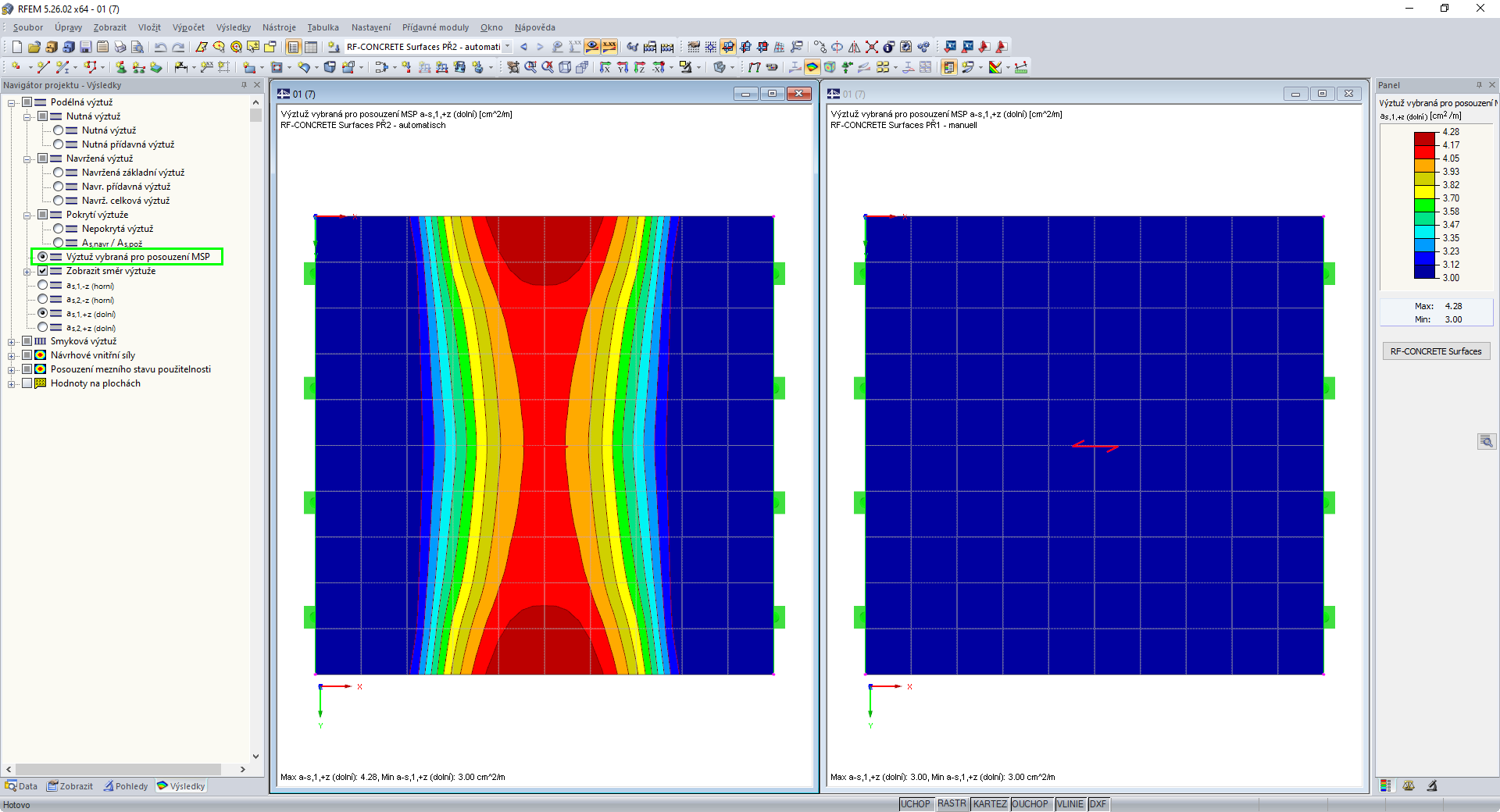Click the dark blue 3.00 legend color
1500x812 pixels.
(x=1425, y=271)
